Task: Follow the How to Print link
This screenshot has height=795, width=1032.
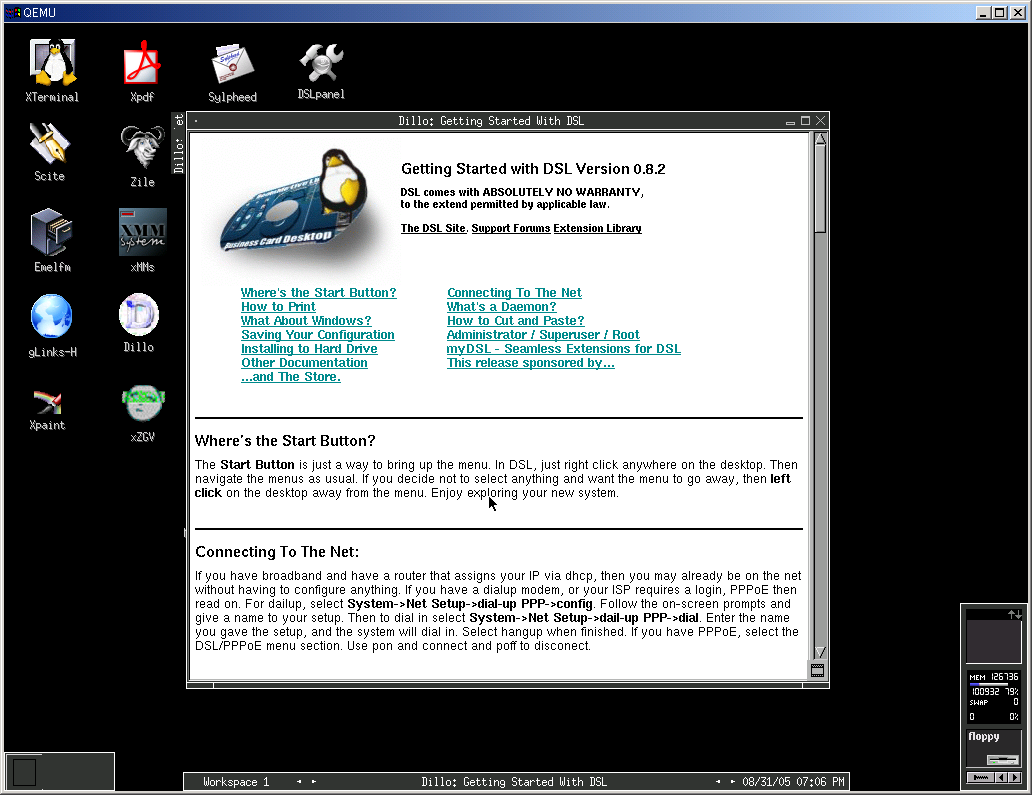Action: 278,307
